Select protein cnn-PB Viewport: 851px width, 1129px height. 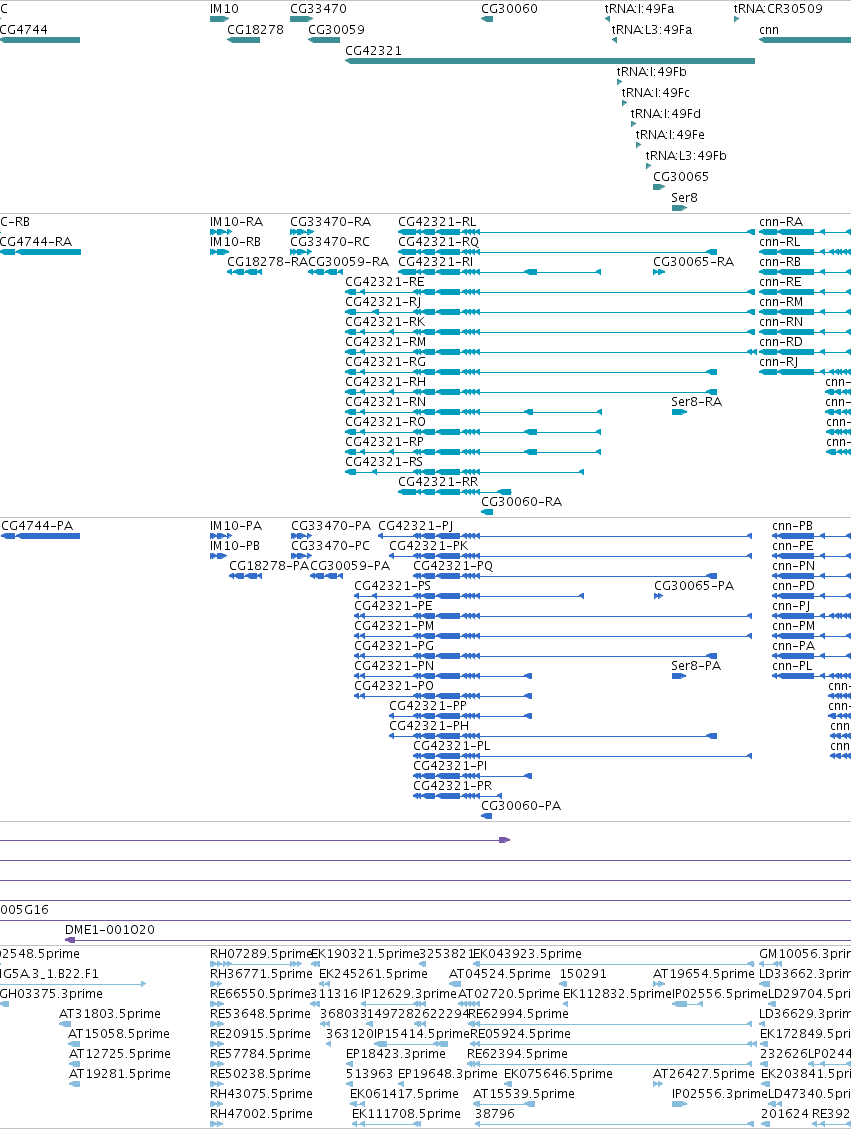(x=792, y=526)
